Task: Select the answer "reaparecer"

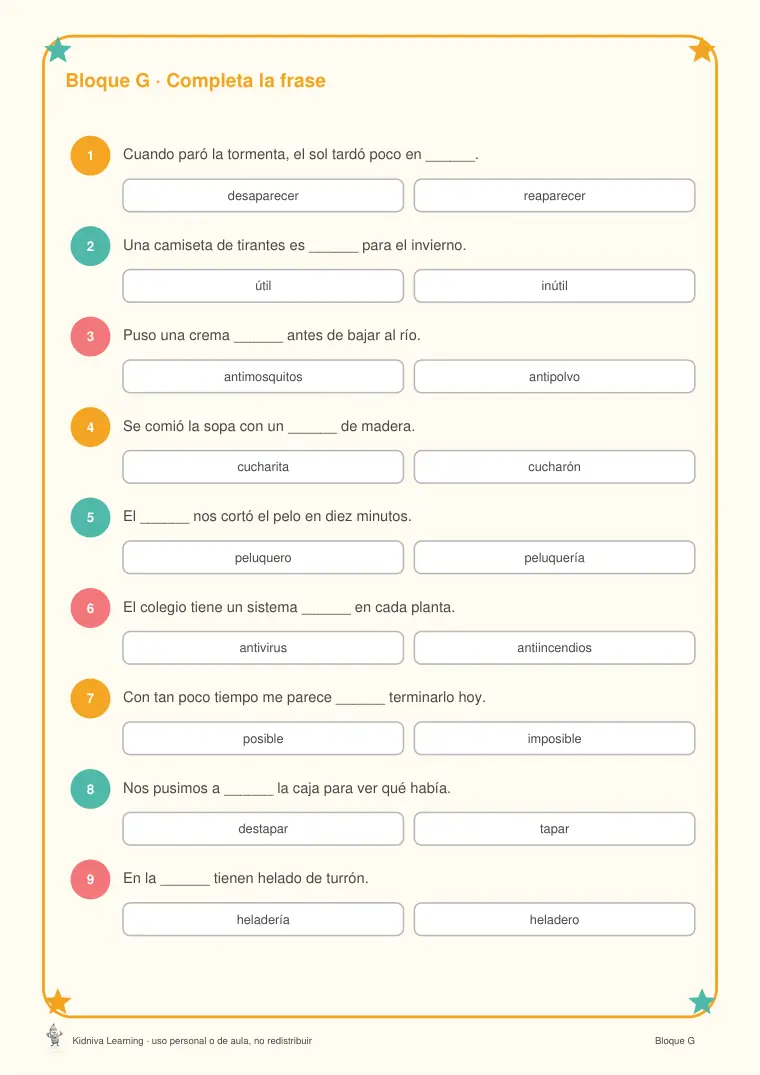Action: (x=554, y=195)
